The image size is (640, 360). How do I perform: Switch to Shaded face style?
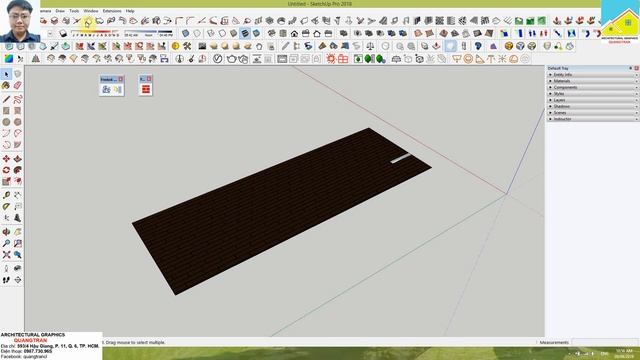pos(233,33)
